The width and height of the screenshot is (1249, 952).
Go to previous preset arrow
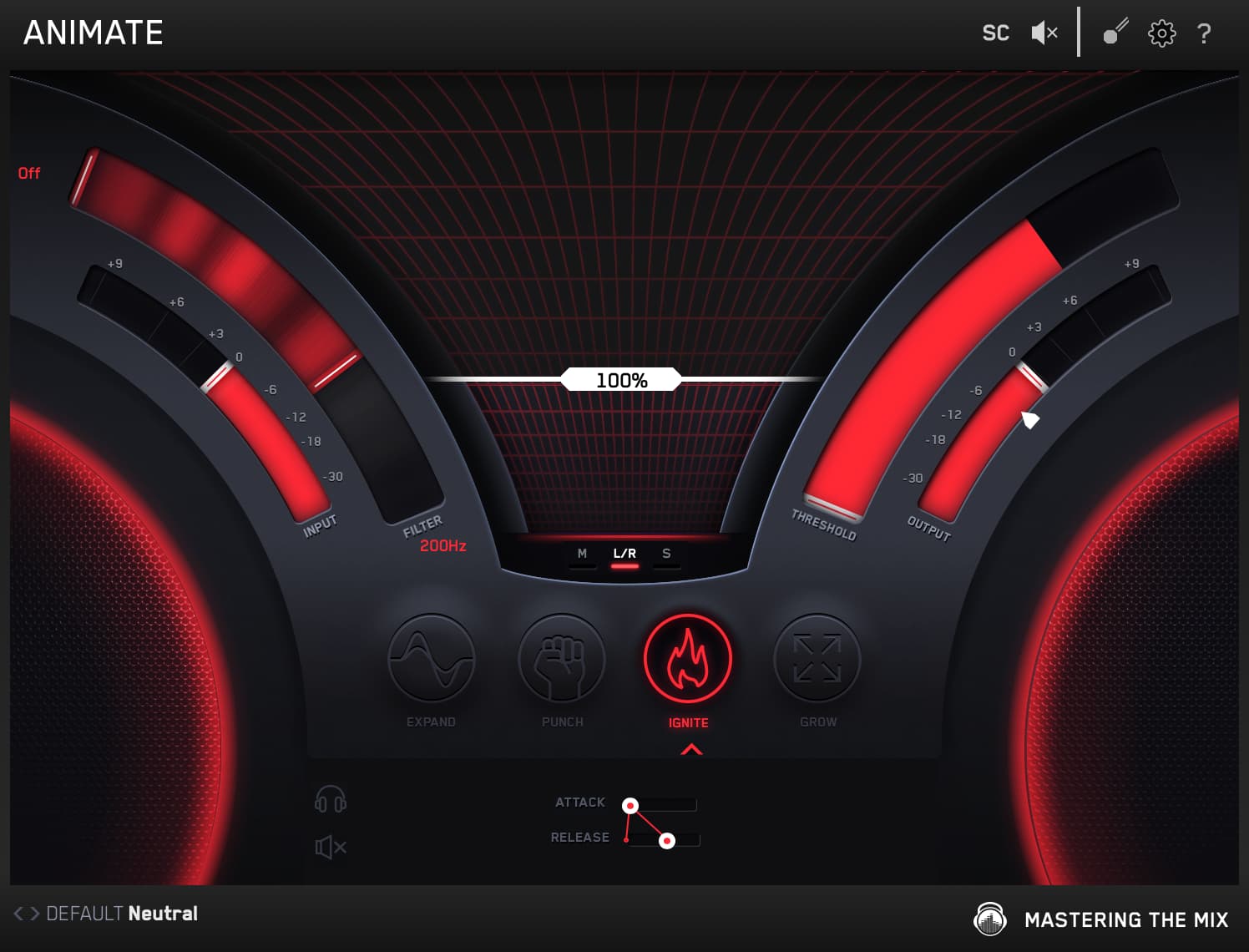point(18,914)
